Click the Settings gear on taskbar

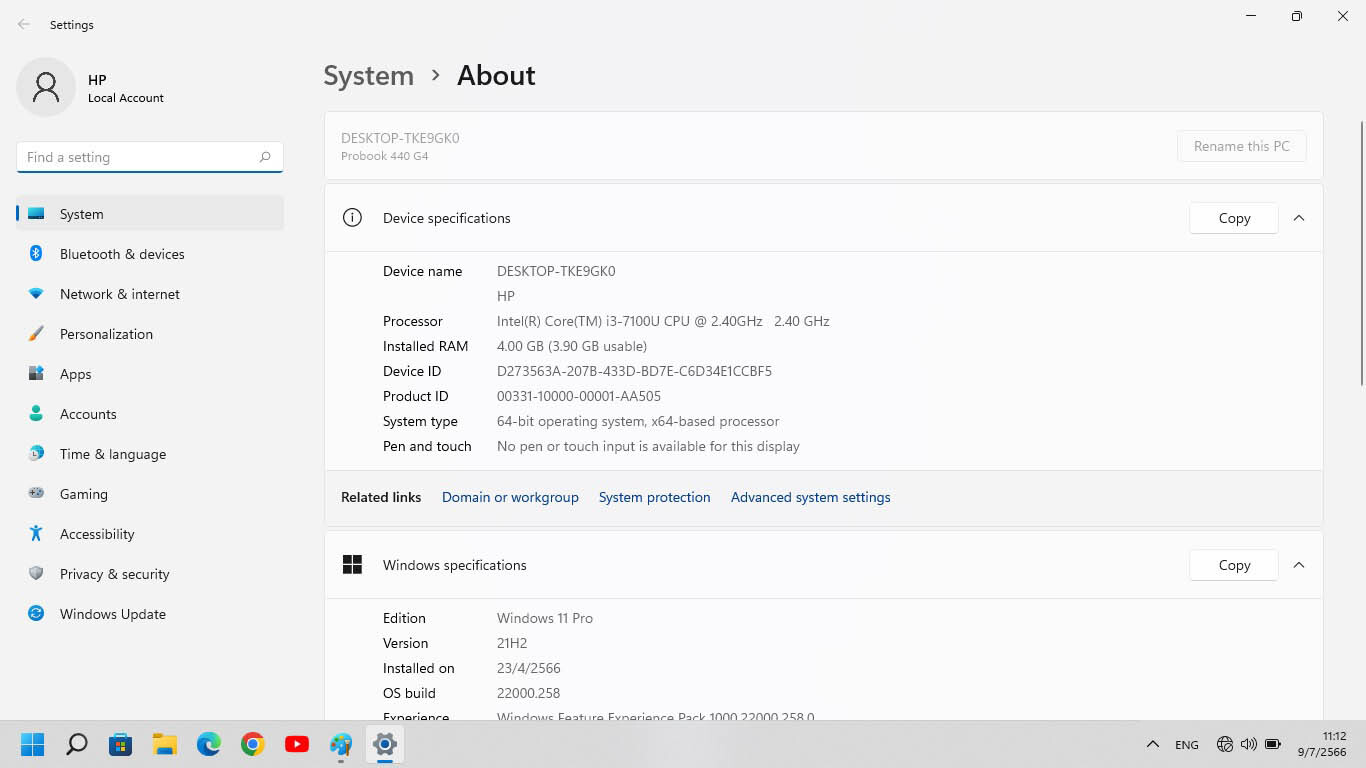click(x=385, y=744)
